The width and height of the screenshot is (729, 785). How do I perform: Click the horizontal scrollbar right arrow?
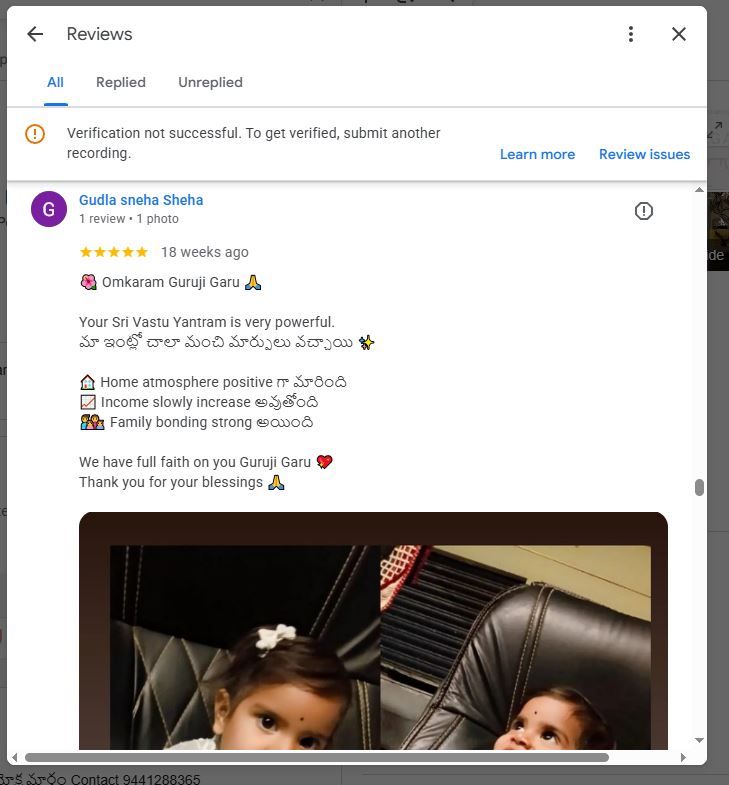pos(683,757)
